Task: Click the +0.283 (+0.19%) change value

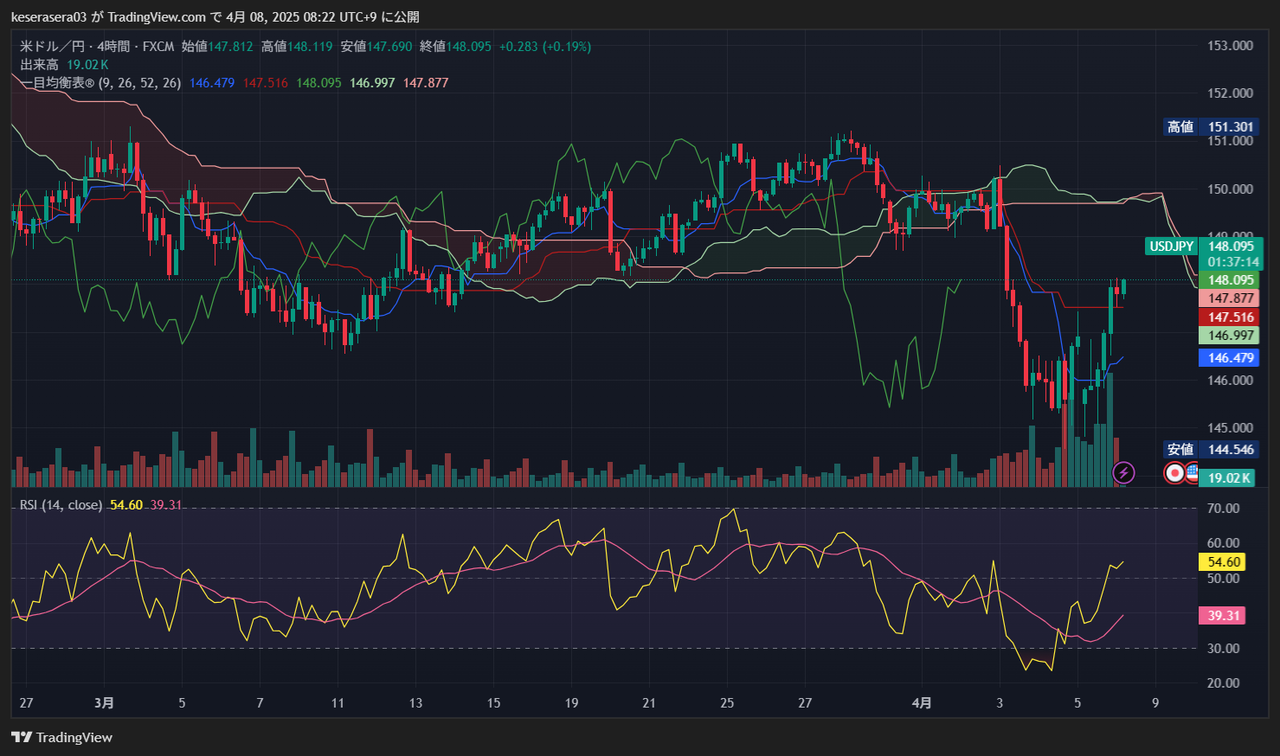Action: [545, 46]
